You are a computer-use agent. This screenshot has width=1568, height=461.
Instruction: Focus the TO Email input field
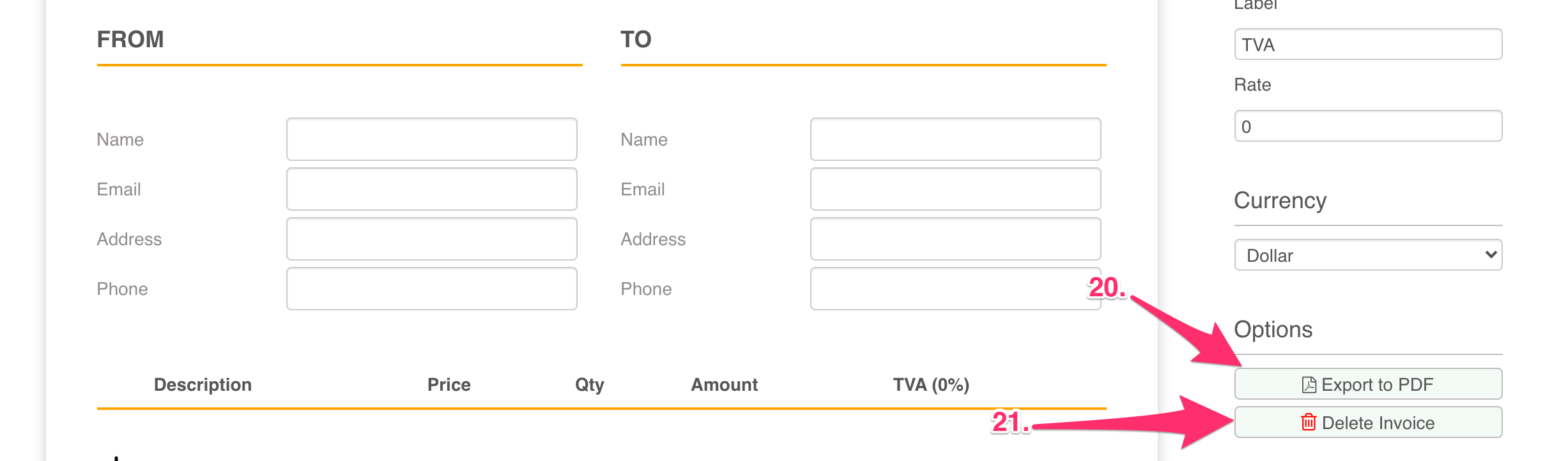[955, 189]
